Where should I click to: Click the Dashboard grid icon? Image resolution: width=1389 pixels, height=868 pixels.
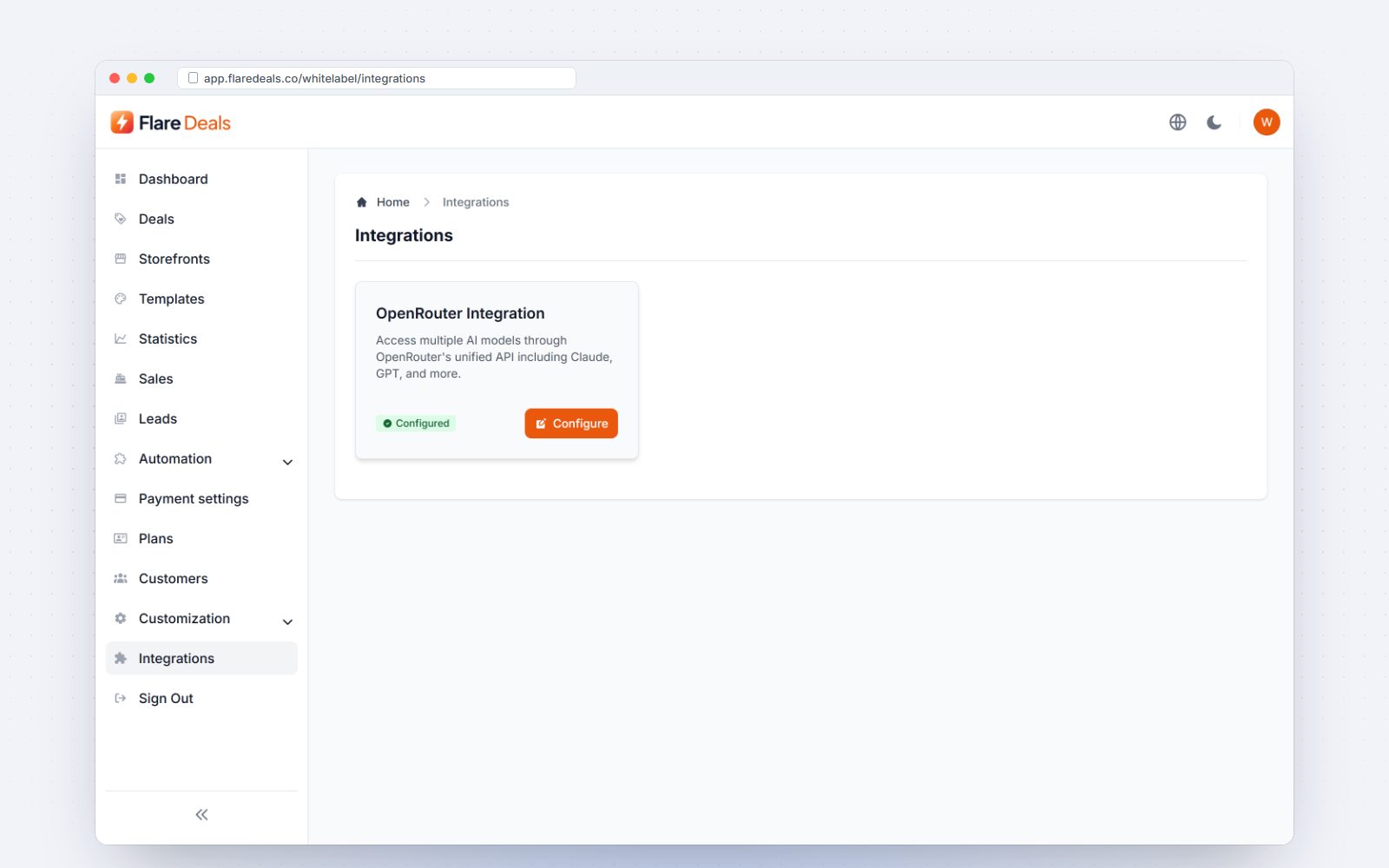(x=121, y=179)
